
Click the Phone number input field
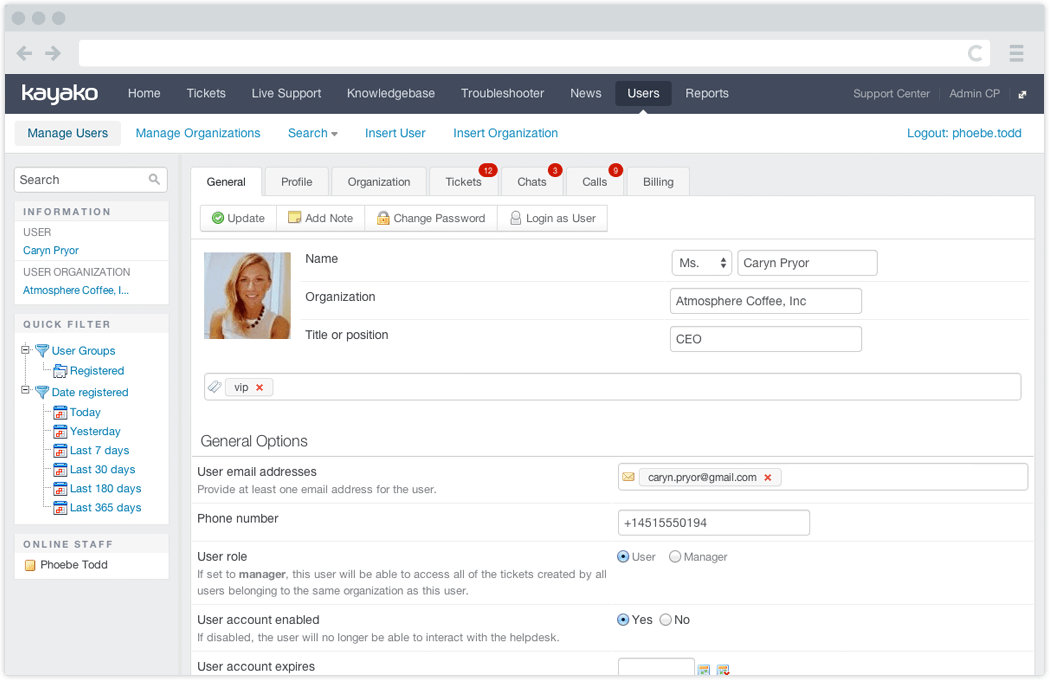click(x=714, y=523)
